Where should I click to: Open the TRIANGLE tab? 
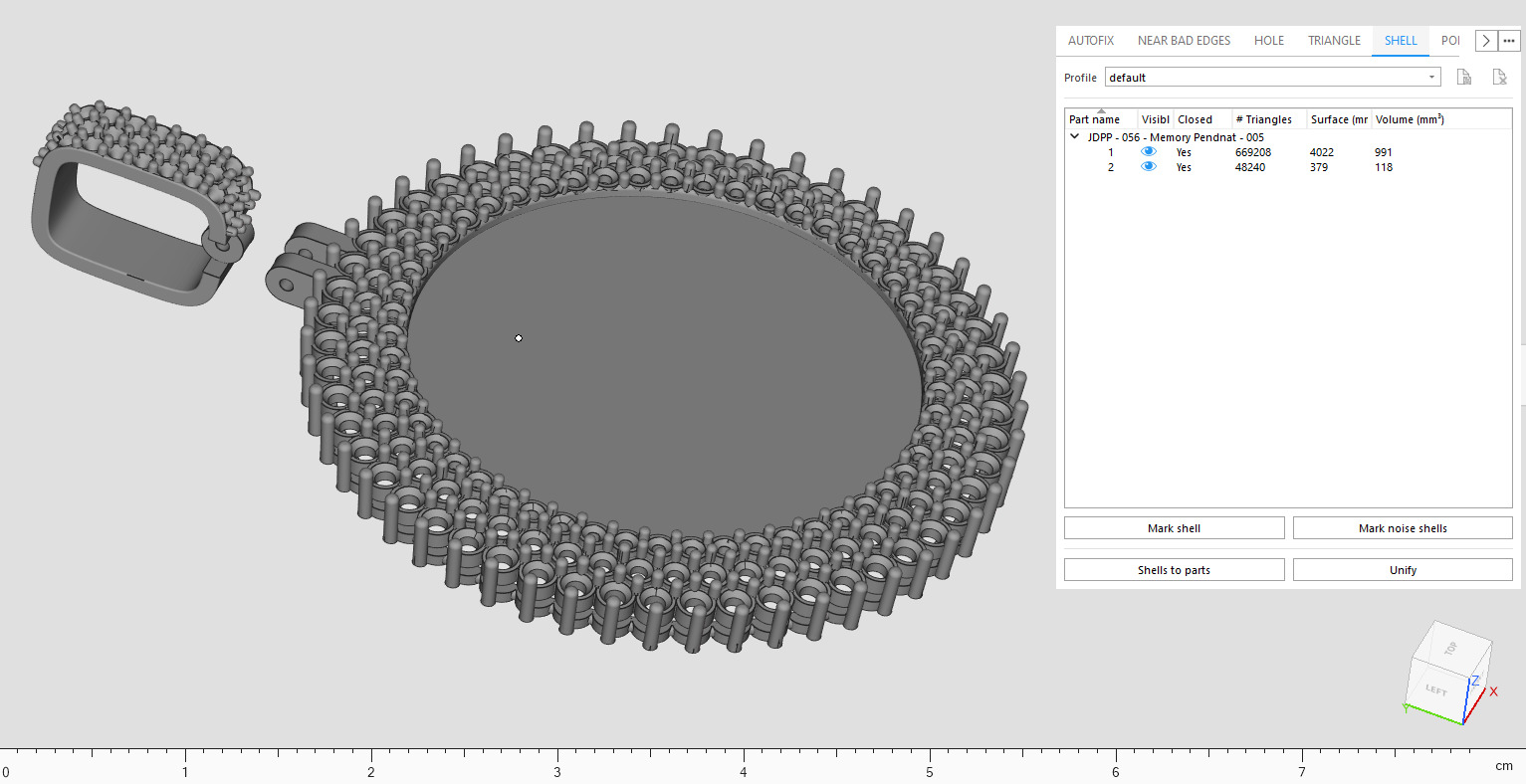click(x=1334, y=41)
